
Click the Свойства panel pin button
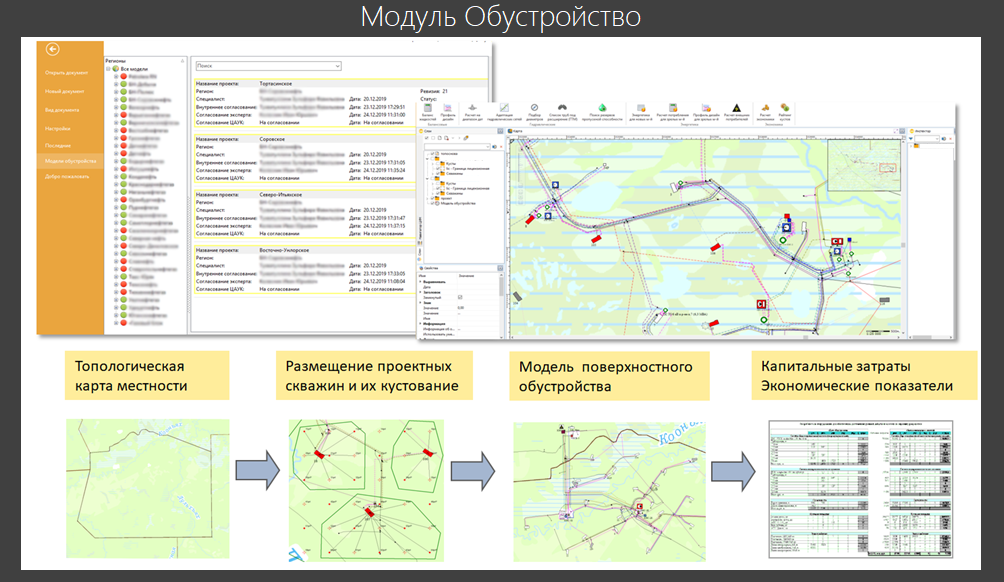pyautogui.click(x=500, y=268)
